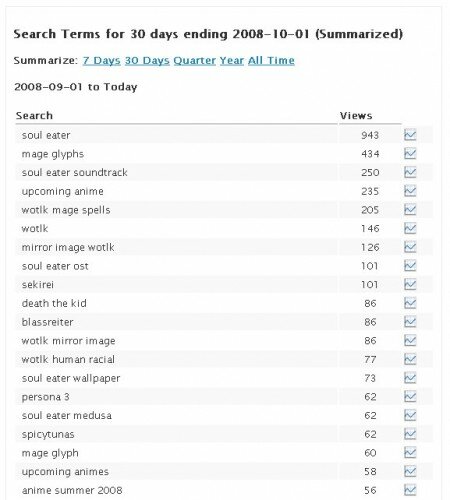
Task: Summarize by 7 Days
Action: (101, 60)
